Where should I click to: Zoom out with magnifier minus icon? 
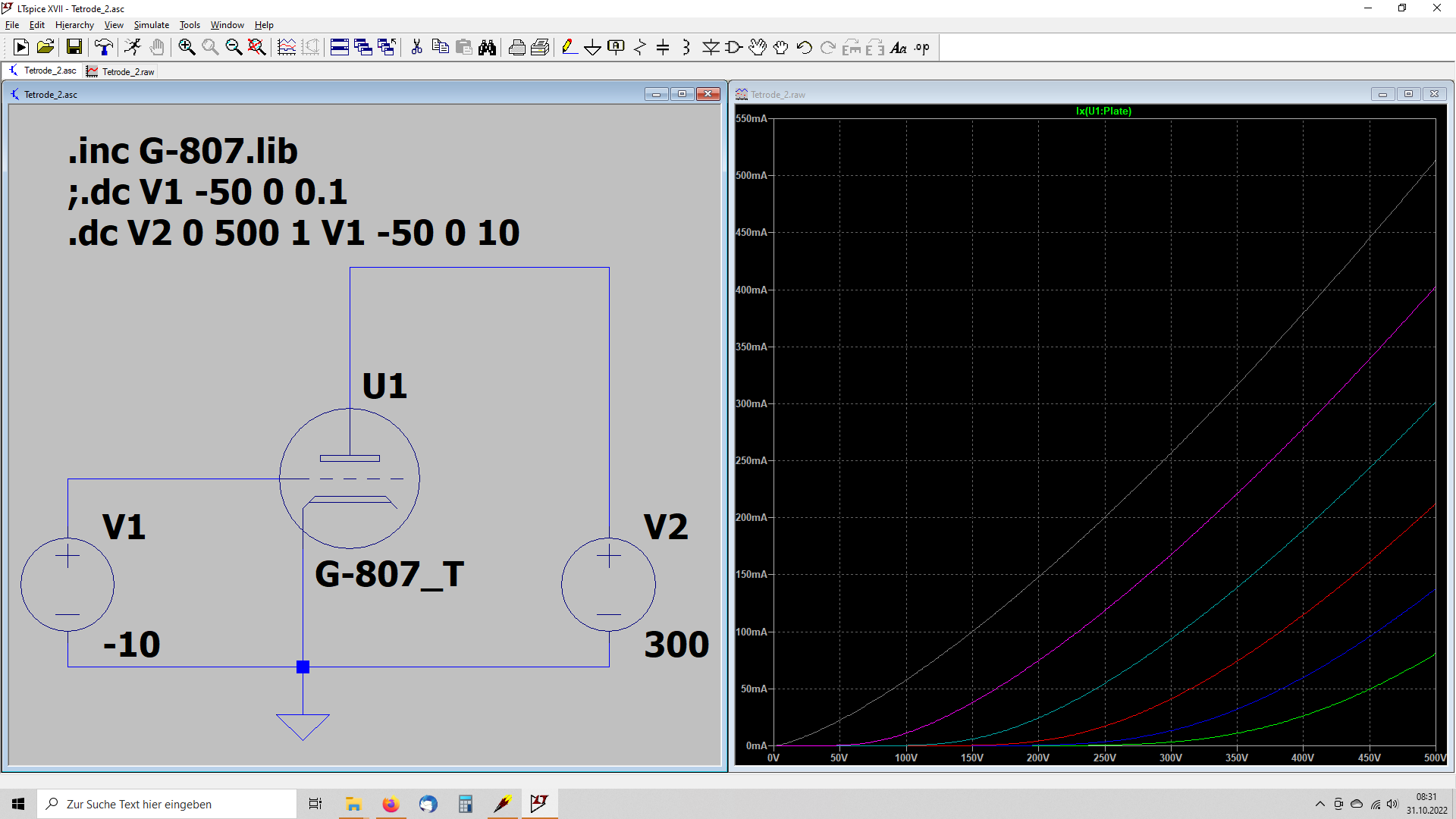pos(234,48)
